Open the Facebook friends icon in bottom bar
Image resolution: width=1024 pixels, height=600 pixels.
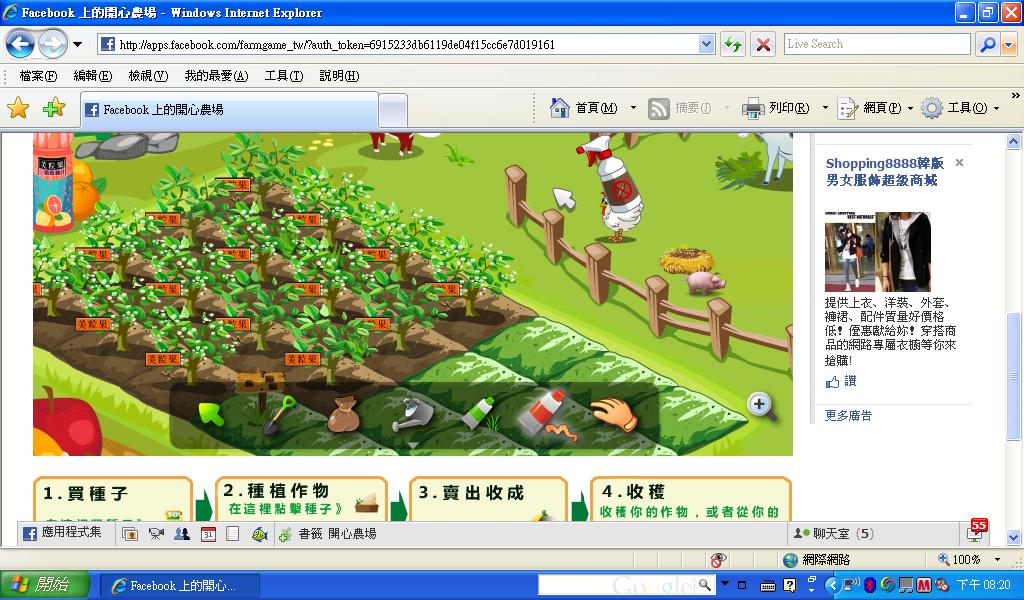[x=182, y=534]
